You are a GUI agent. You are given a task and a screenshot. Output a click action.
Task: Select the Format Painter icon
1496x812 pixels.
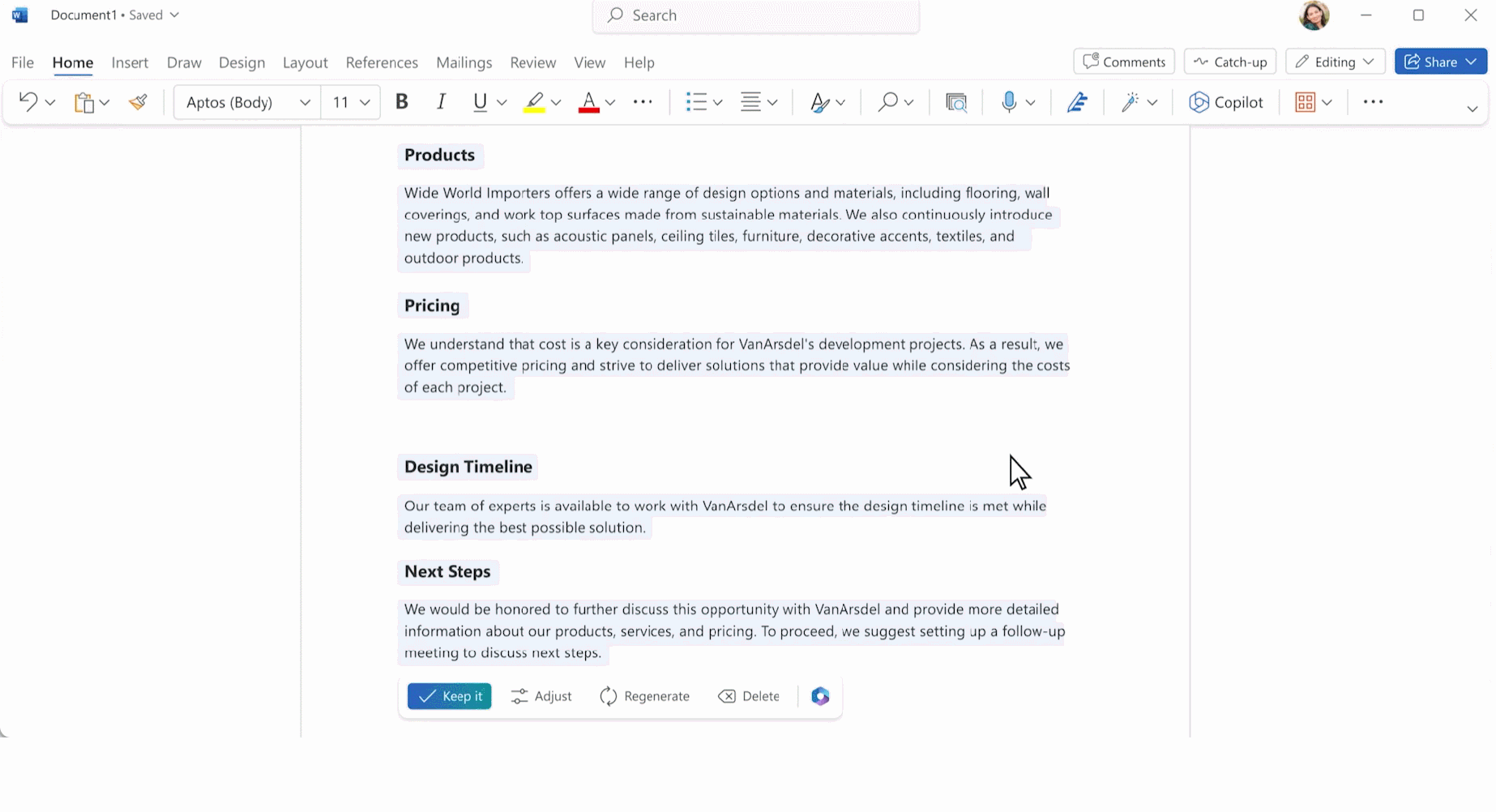[139, 102]
